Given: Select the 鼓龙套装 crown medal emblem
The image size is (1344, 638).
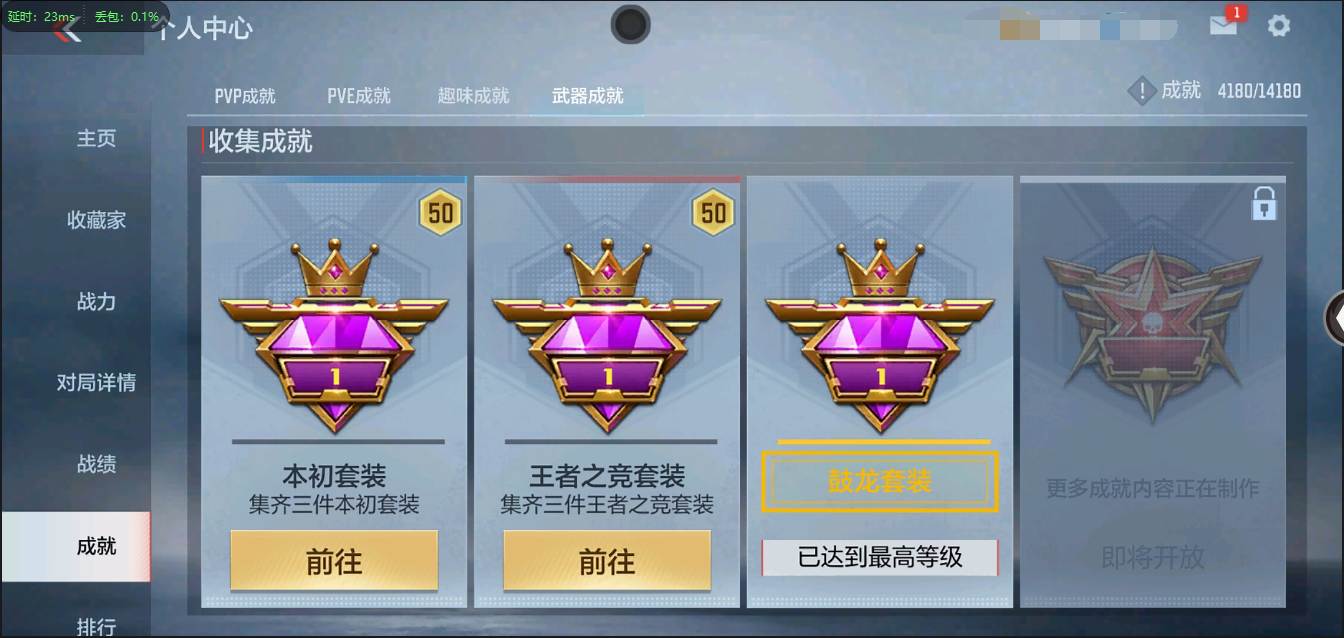Looking at the screenshot, I should click(x=881, y=334).
